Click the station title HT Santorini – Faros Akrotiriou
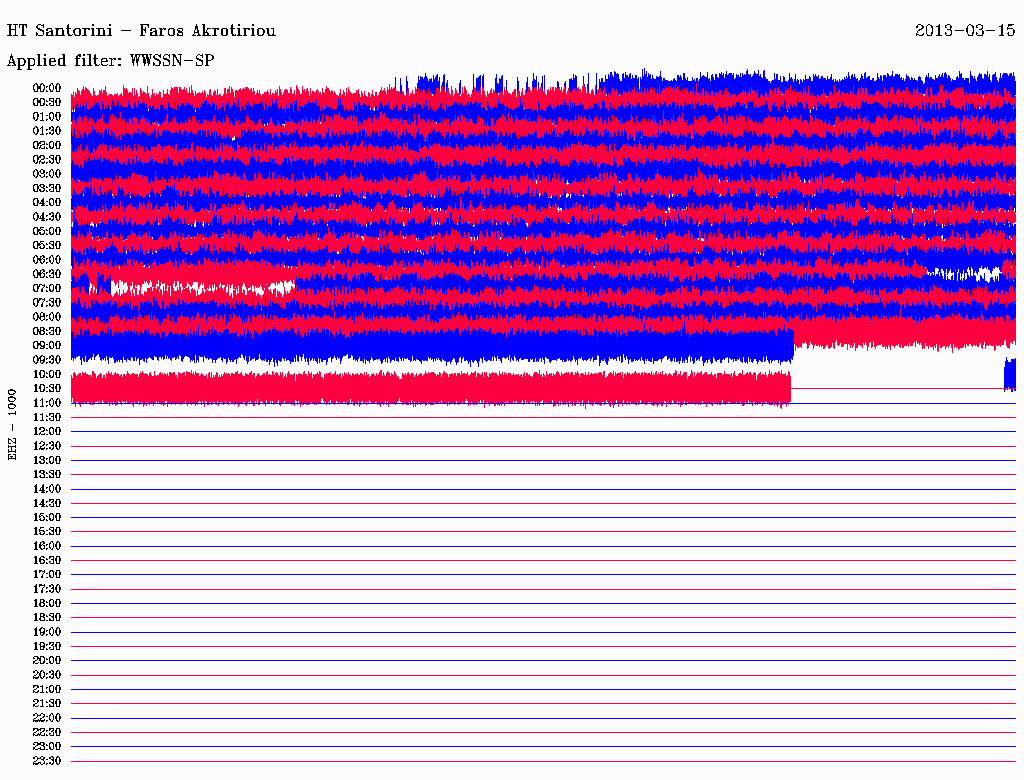 141,30
